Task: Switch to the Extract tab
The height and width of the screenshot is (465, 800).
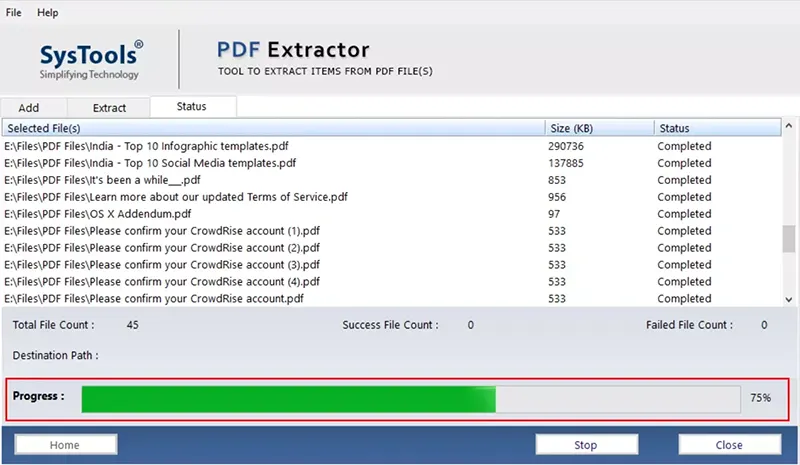Action: point(109,108)
